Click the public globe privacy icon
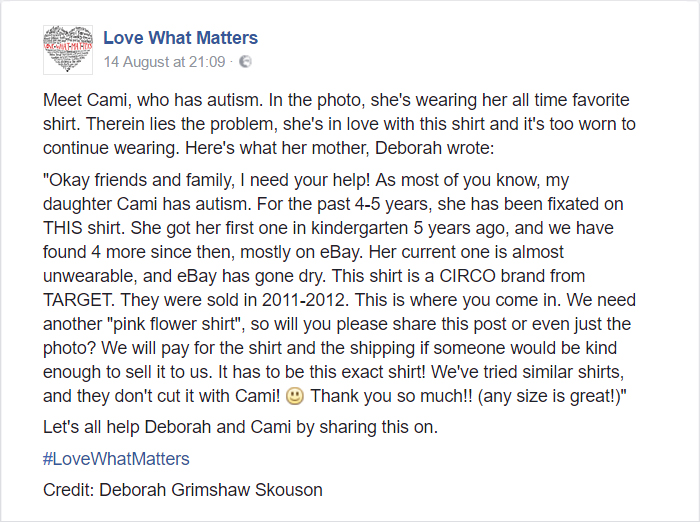 pos(245,61)
